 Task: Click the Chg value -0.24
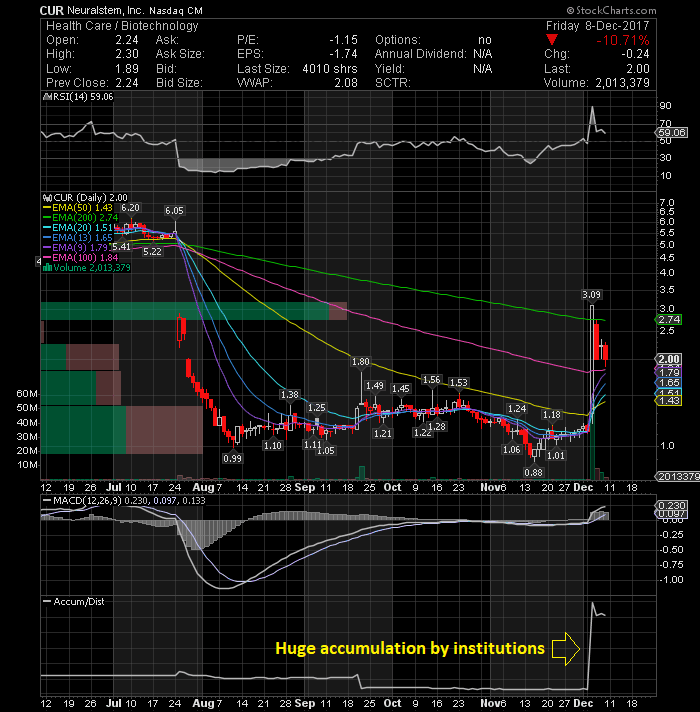click(636, 54)
